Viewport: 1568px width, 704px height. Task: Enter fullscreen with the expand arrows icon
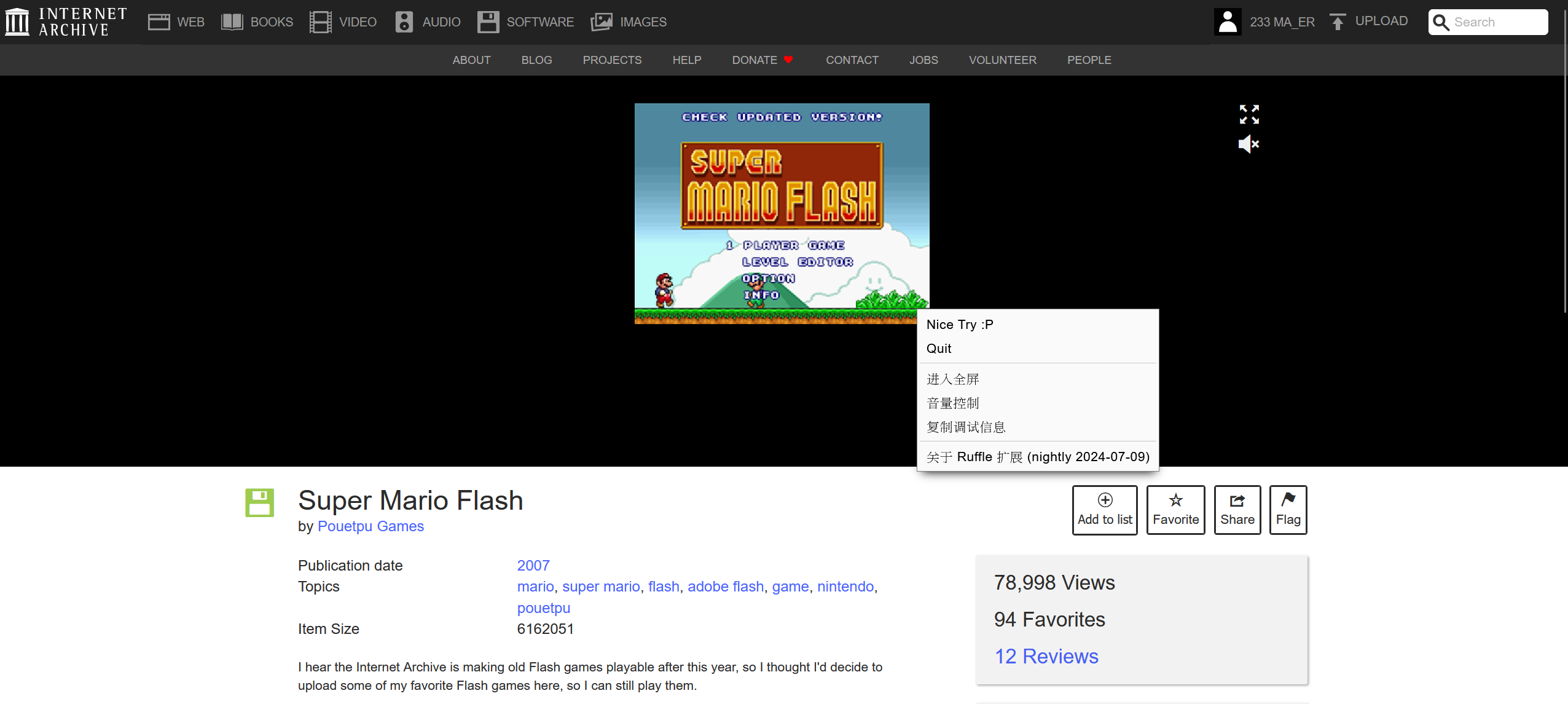click(x=1249, y=114)
